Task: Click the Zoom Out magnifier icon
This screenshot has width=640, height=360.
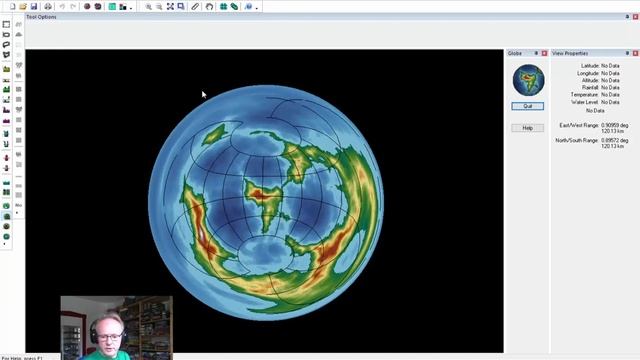Action: 159,7
